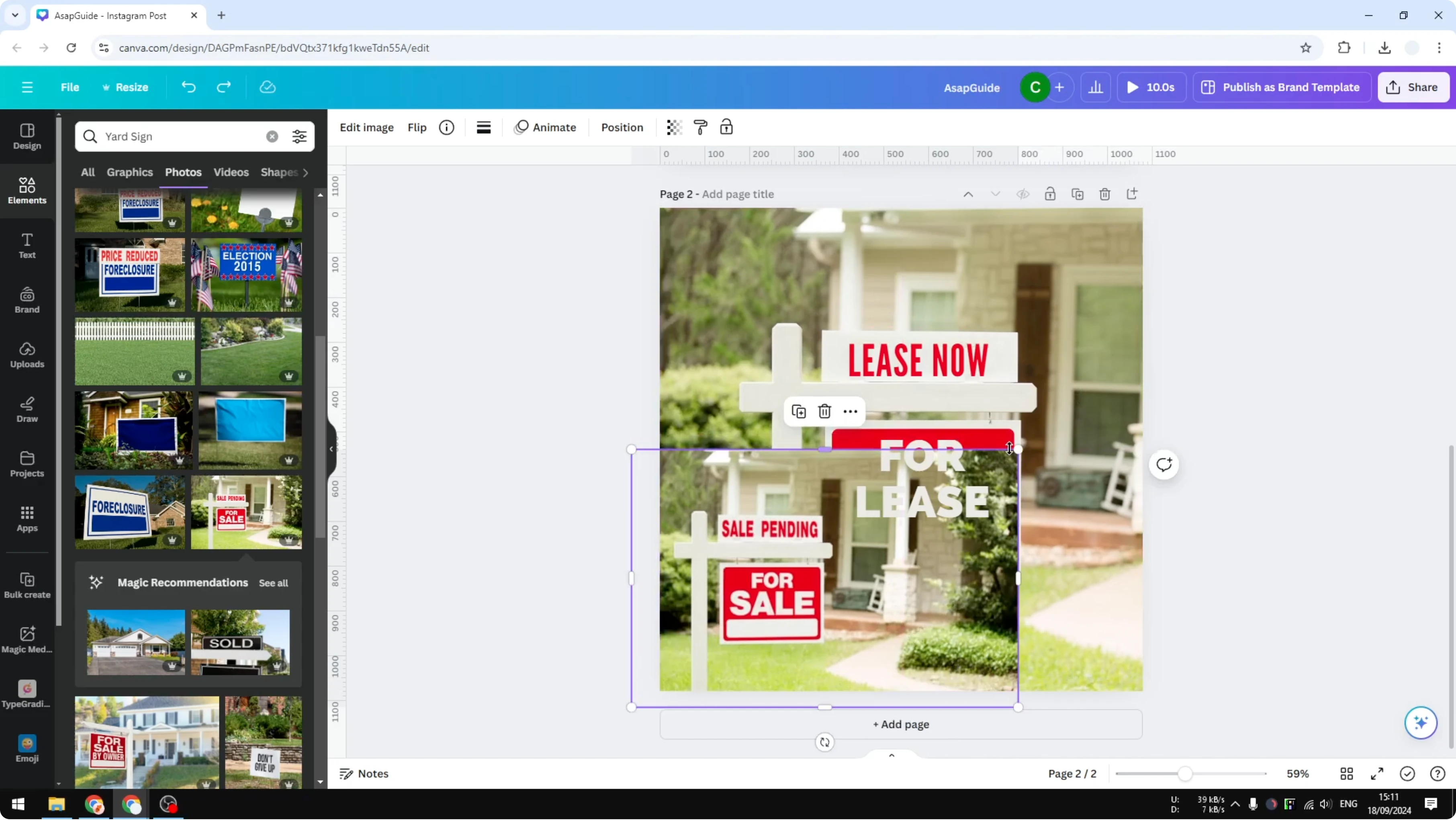Delete the selected element from floating toolbar
1456x820 pixels.
pos(825,412)
